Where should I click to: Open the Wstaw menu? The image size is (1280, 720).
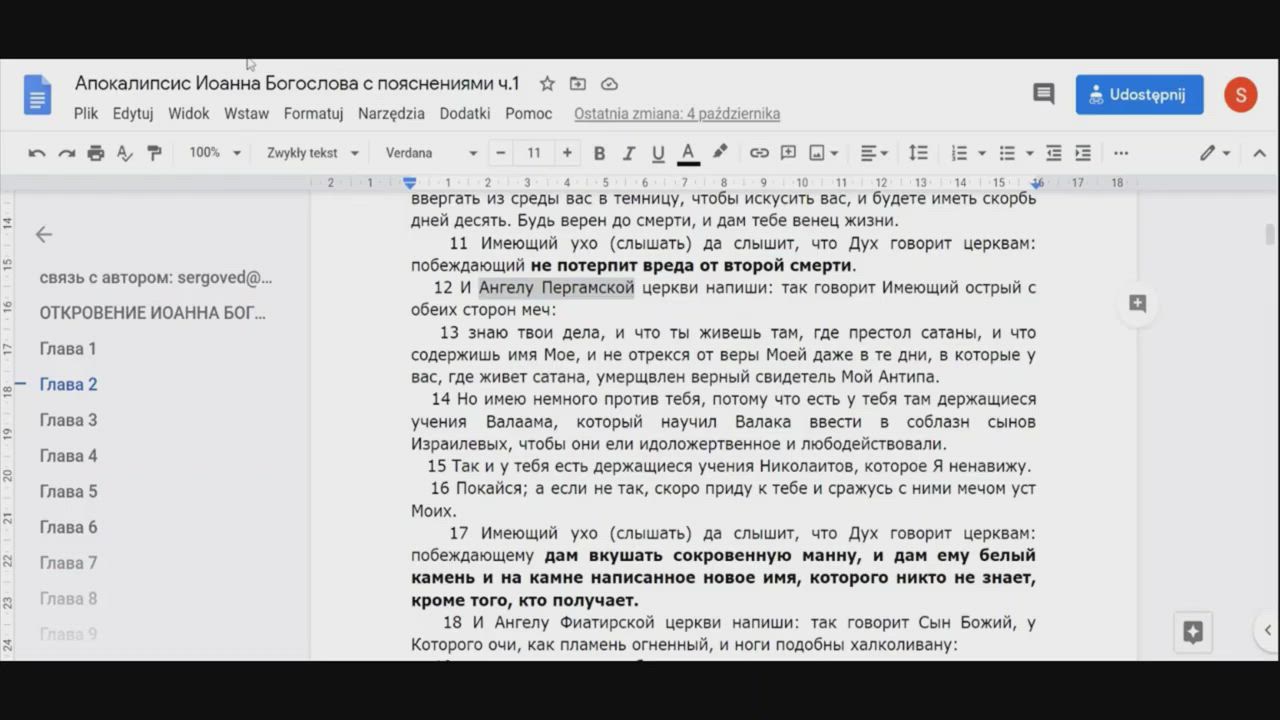(246, 114)
